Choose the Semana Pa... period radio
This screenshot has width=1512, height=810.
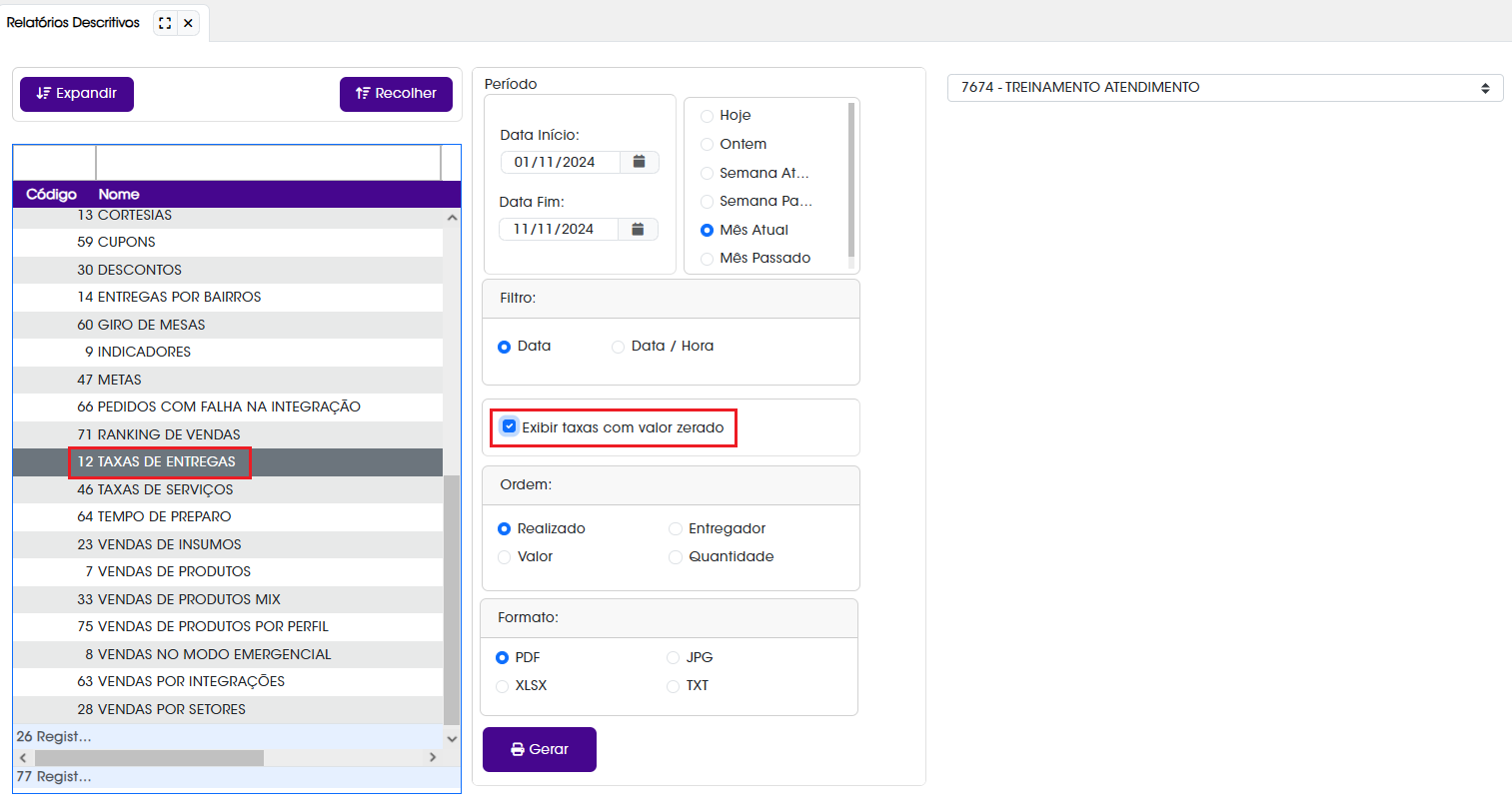point(708,202)
